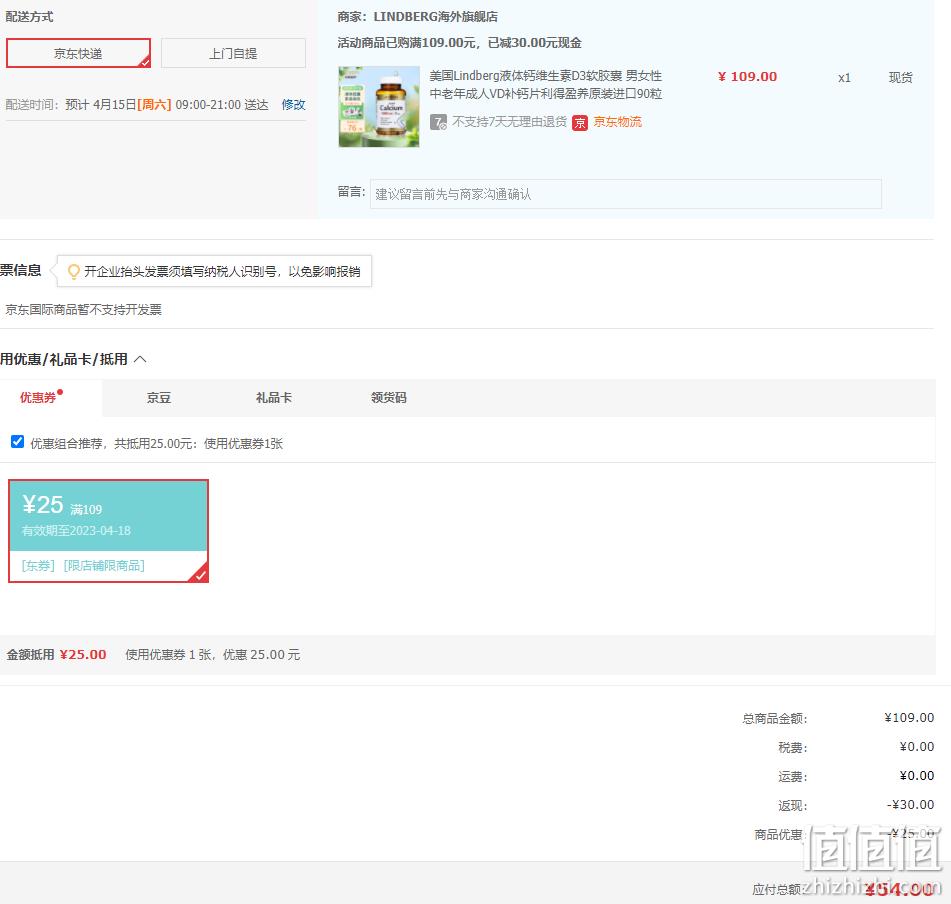
Task: Click the 现货 stock status text
Action: coord(901,77)
